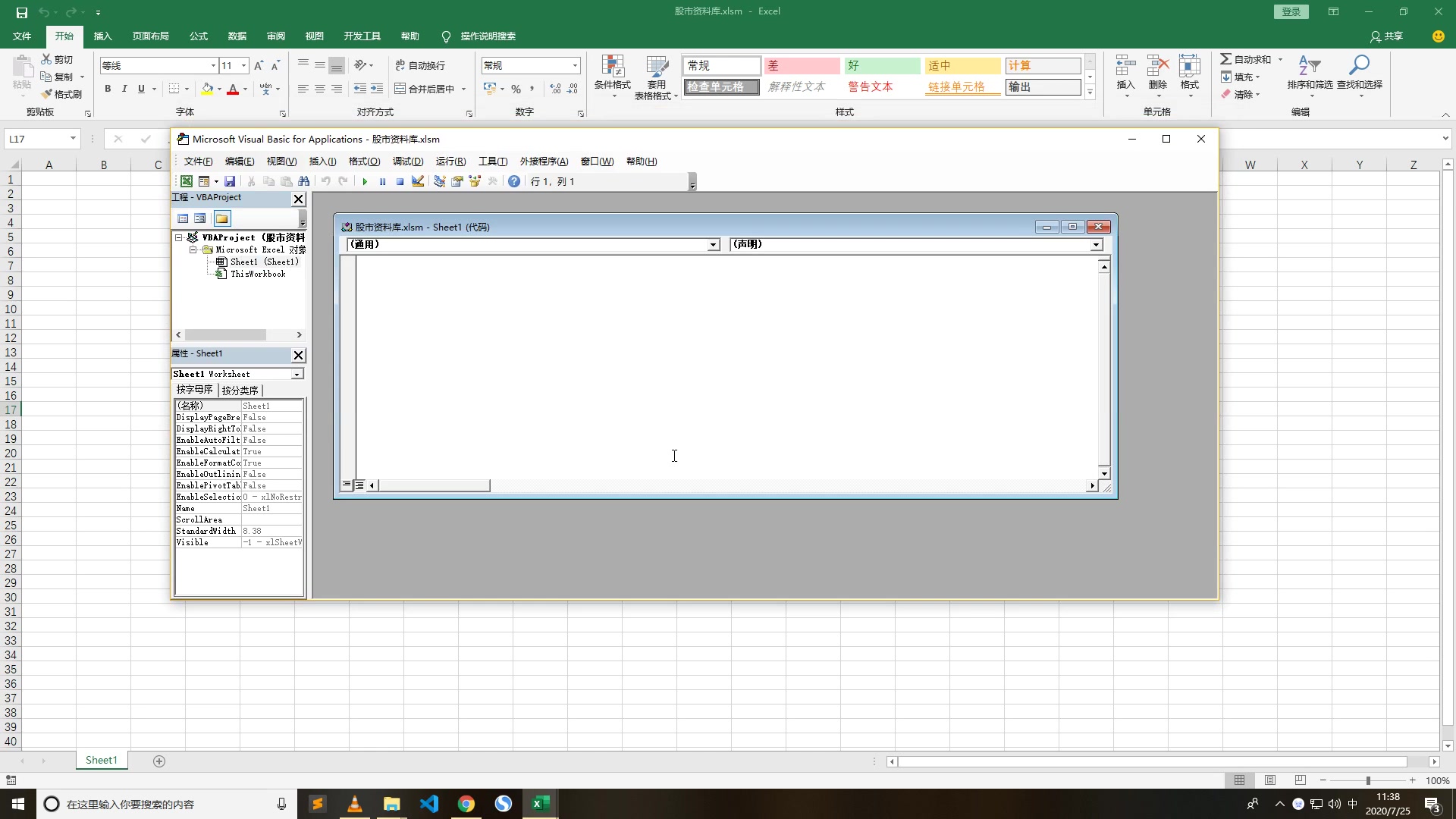
Task: Close the Properties - Sheet1 panel
Action: pos(299,355)
